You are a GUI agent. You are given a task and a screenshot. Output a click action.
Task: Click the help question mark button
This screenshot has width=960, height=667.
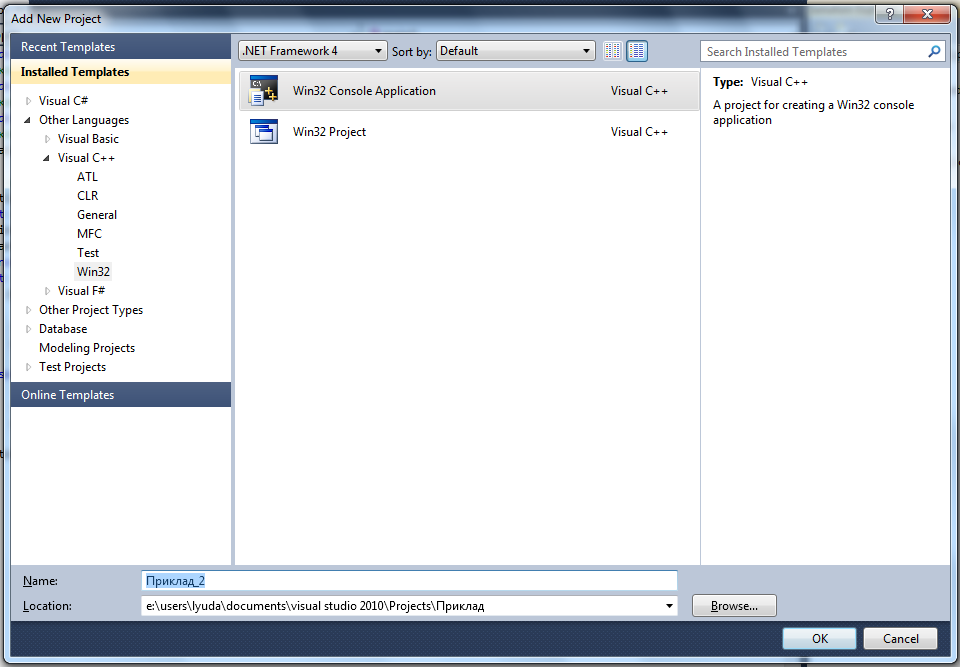click(x=889, y=13)
